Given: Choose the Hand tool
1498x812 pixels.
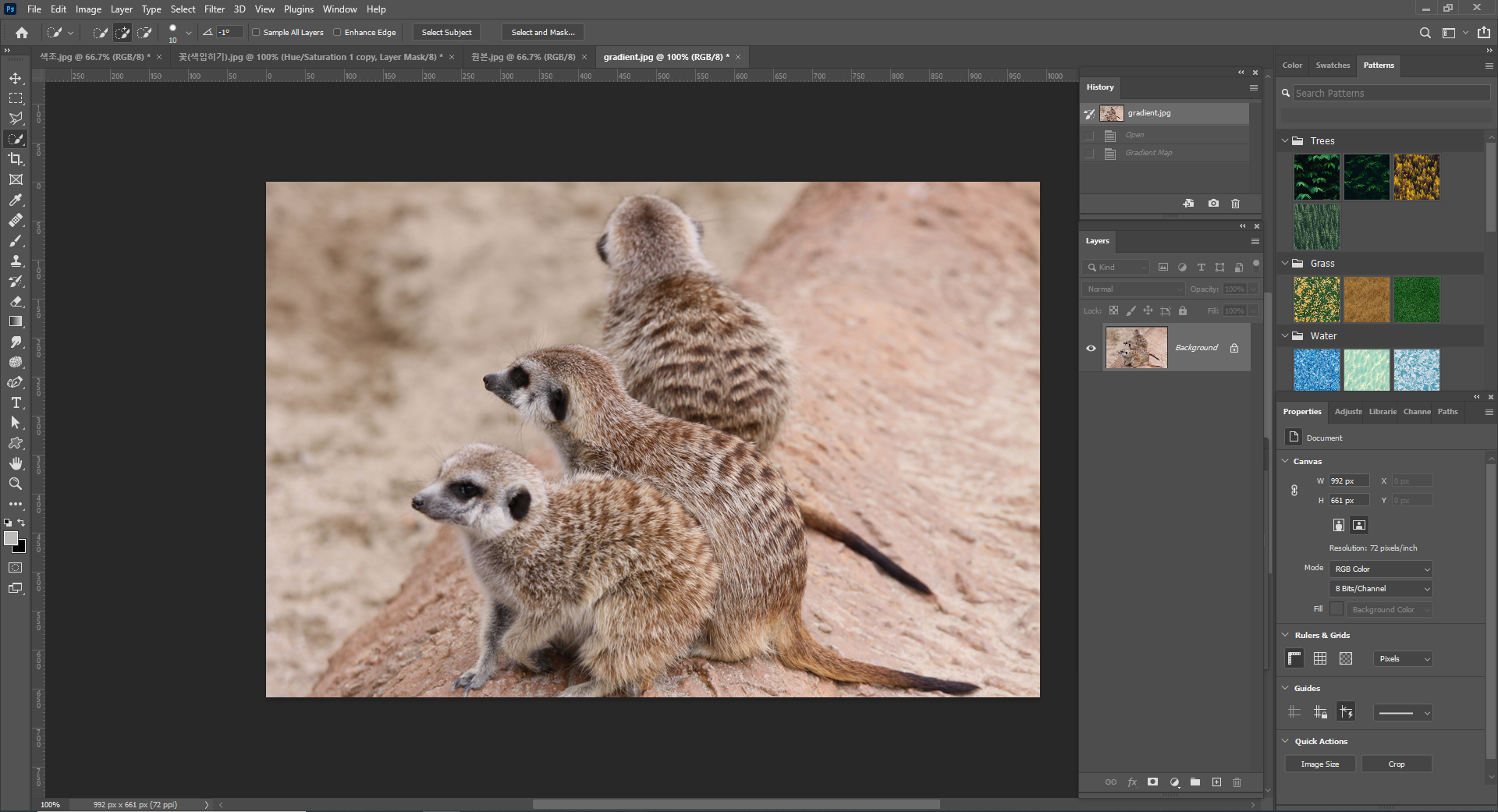Looking at the screenshot, I should pos(16,463).
